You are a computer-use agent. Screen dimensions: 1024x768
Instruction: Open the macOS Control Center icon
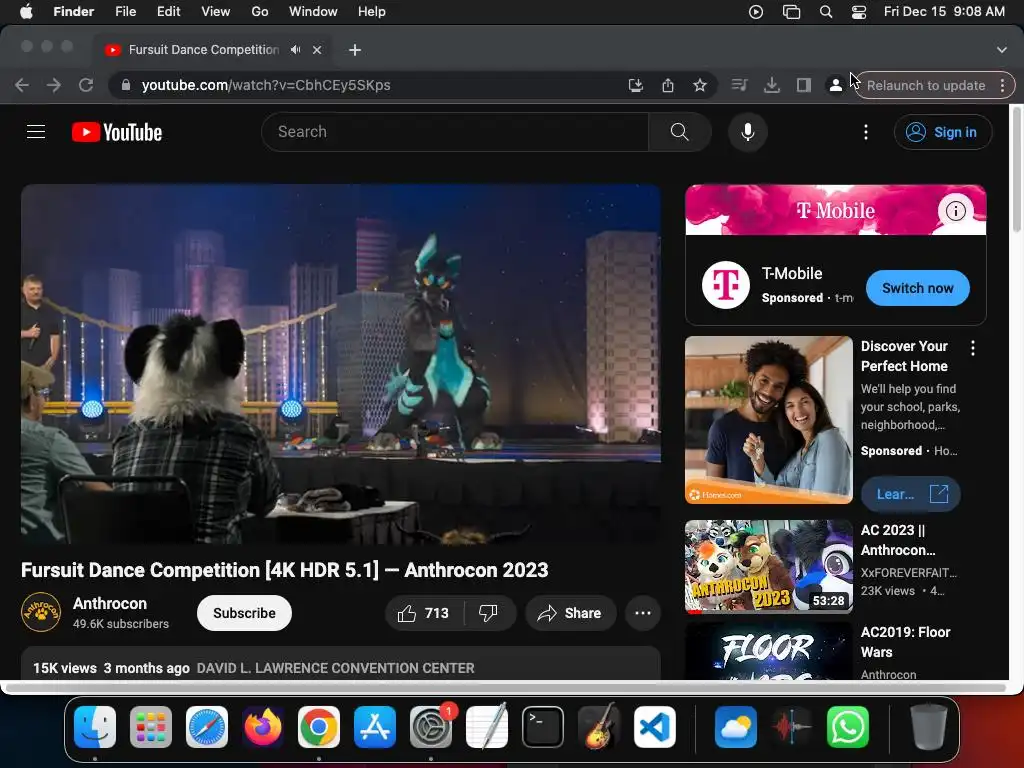click(x=859, y=12)
